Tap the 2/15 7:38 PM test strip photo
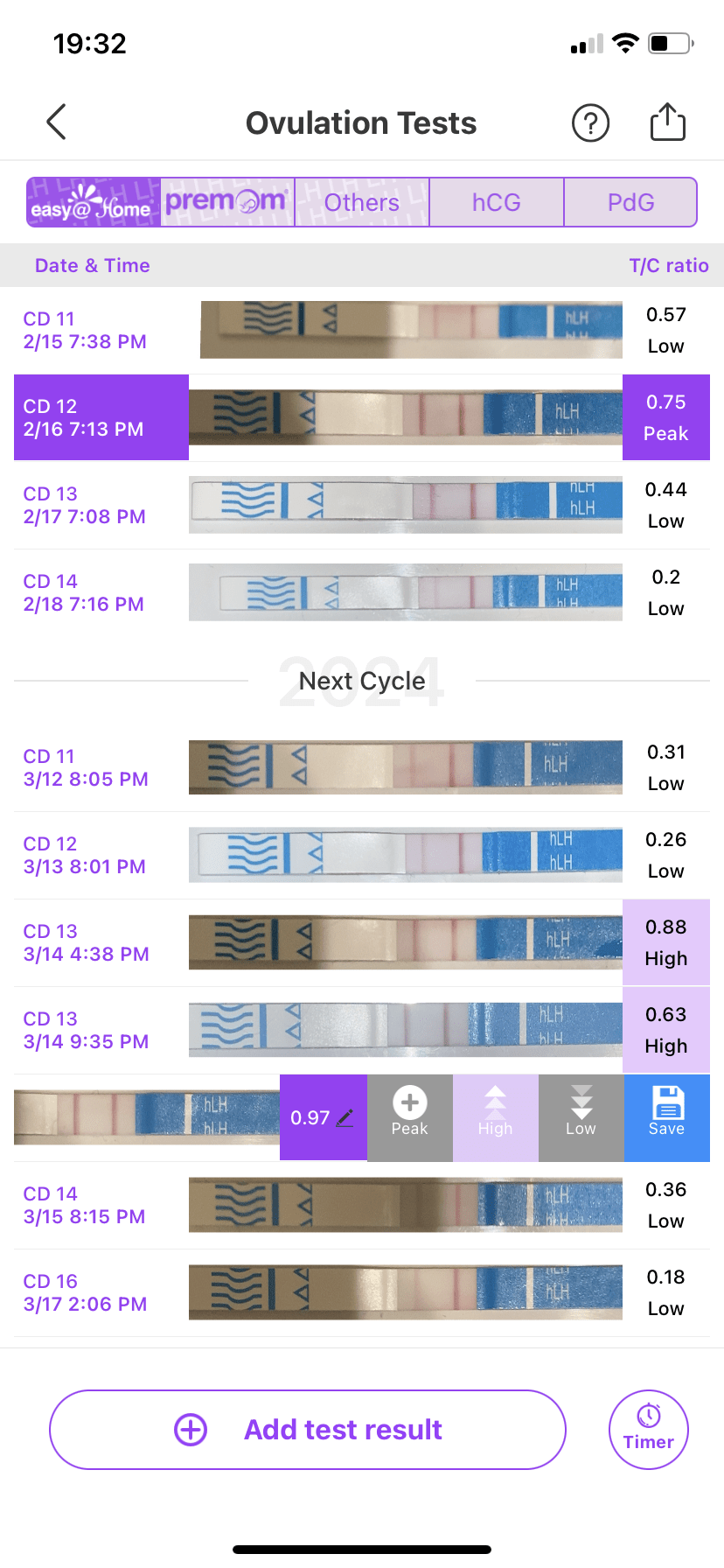Viewport: 724px width, 1568px height. coord(411,330)
